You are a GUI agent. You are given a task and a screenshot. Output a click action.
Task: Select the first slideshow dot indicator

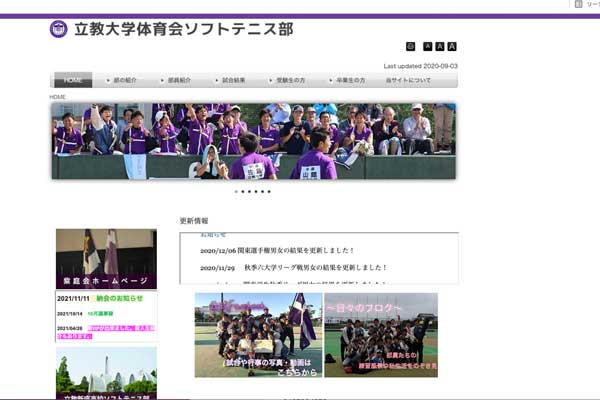click(x=236, y=191)
